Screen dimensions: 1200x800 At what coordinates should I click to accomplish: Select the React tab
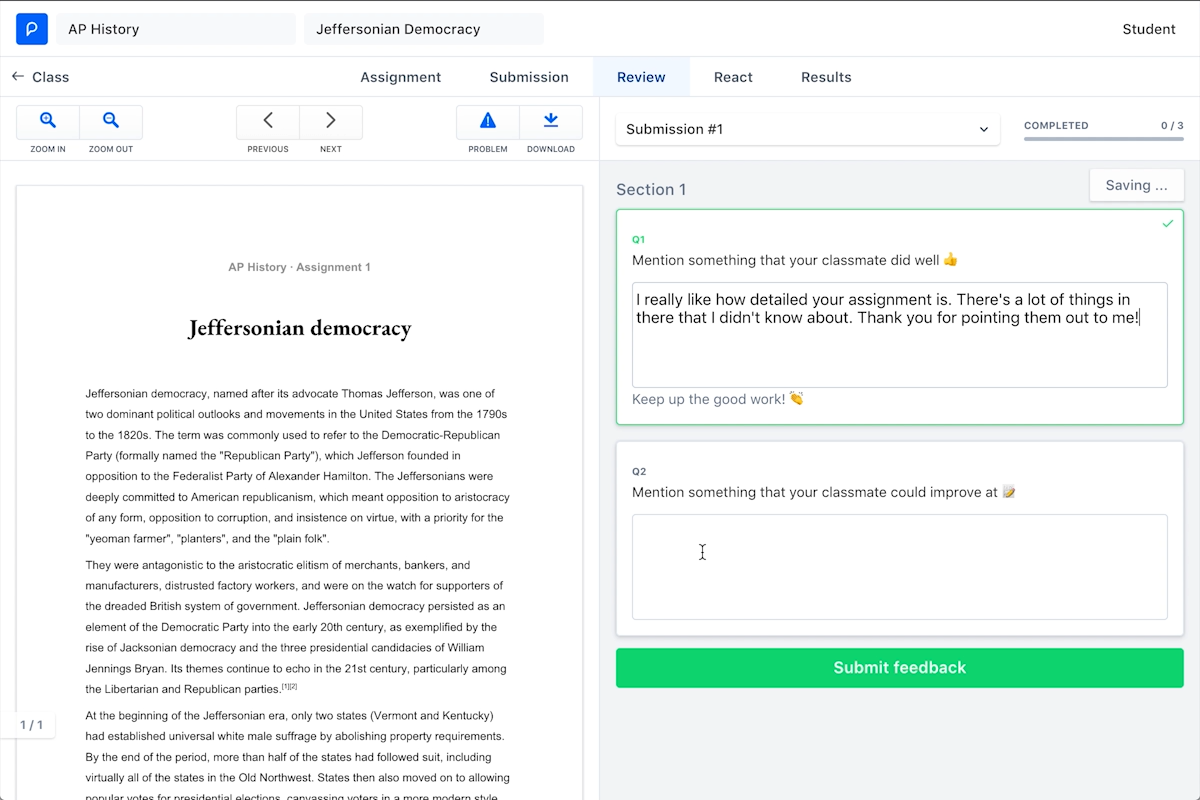(x=733, y=77)
